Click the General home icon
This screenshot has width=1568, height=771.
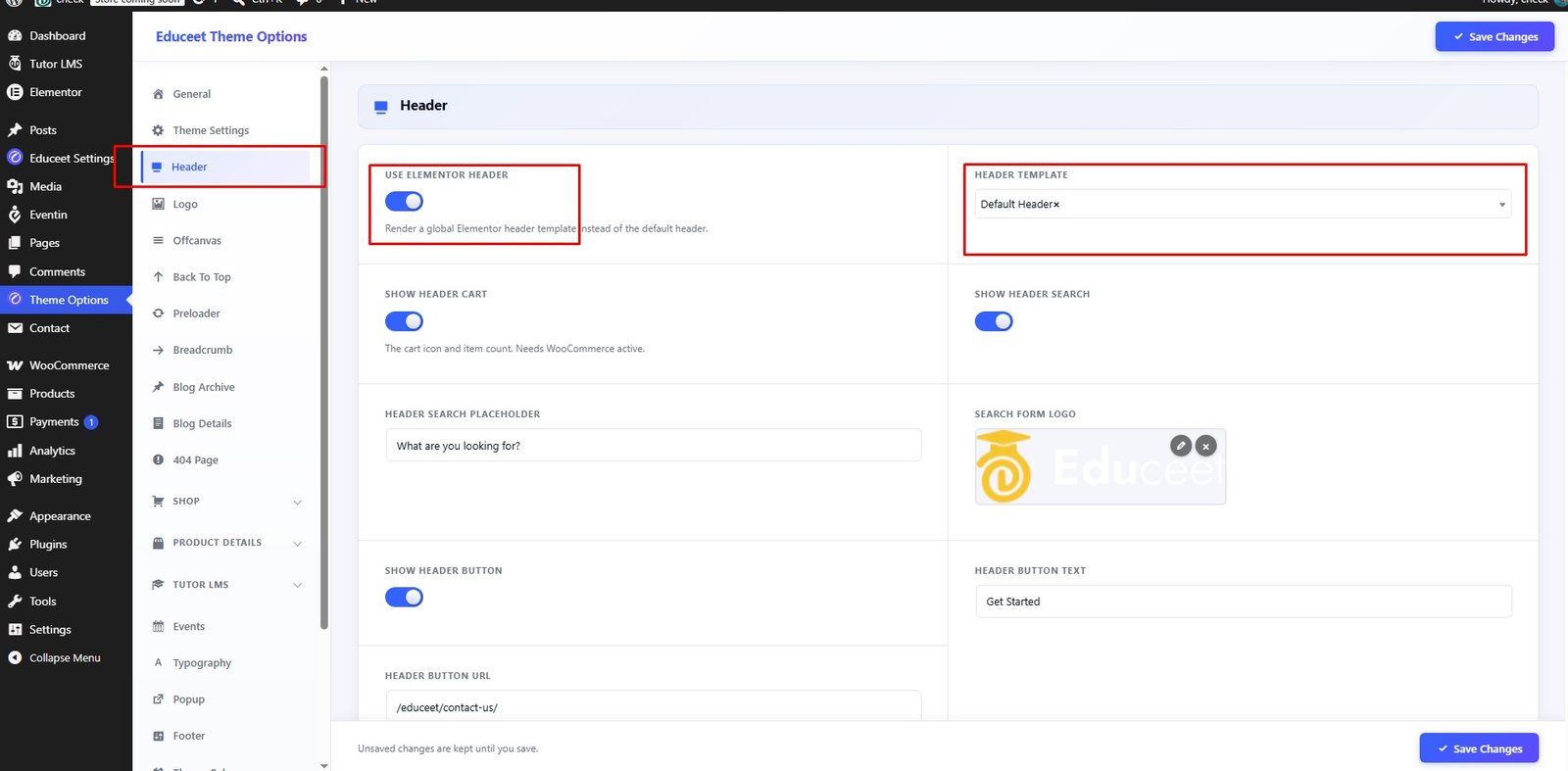coord(158,94)
